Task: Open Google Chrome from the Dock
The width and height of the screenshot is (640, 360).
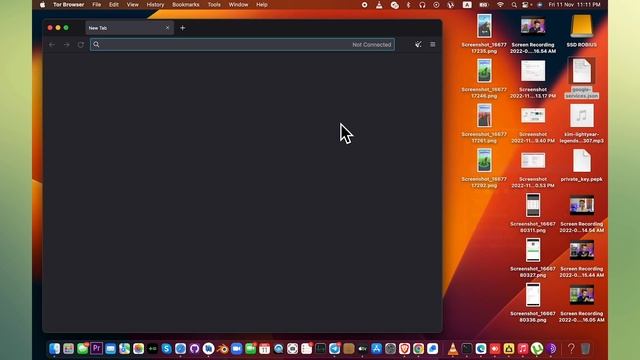Action: (x=418, y=348)
